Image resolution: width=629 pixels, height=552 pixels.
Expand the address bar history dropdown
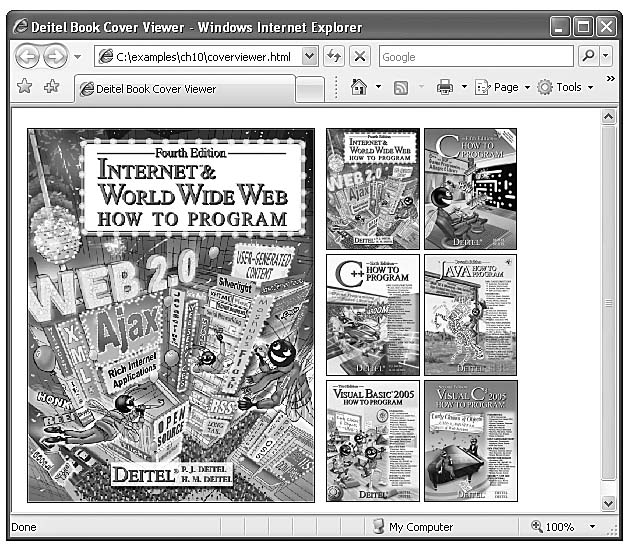310,56
